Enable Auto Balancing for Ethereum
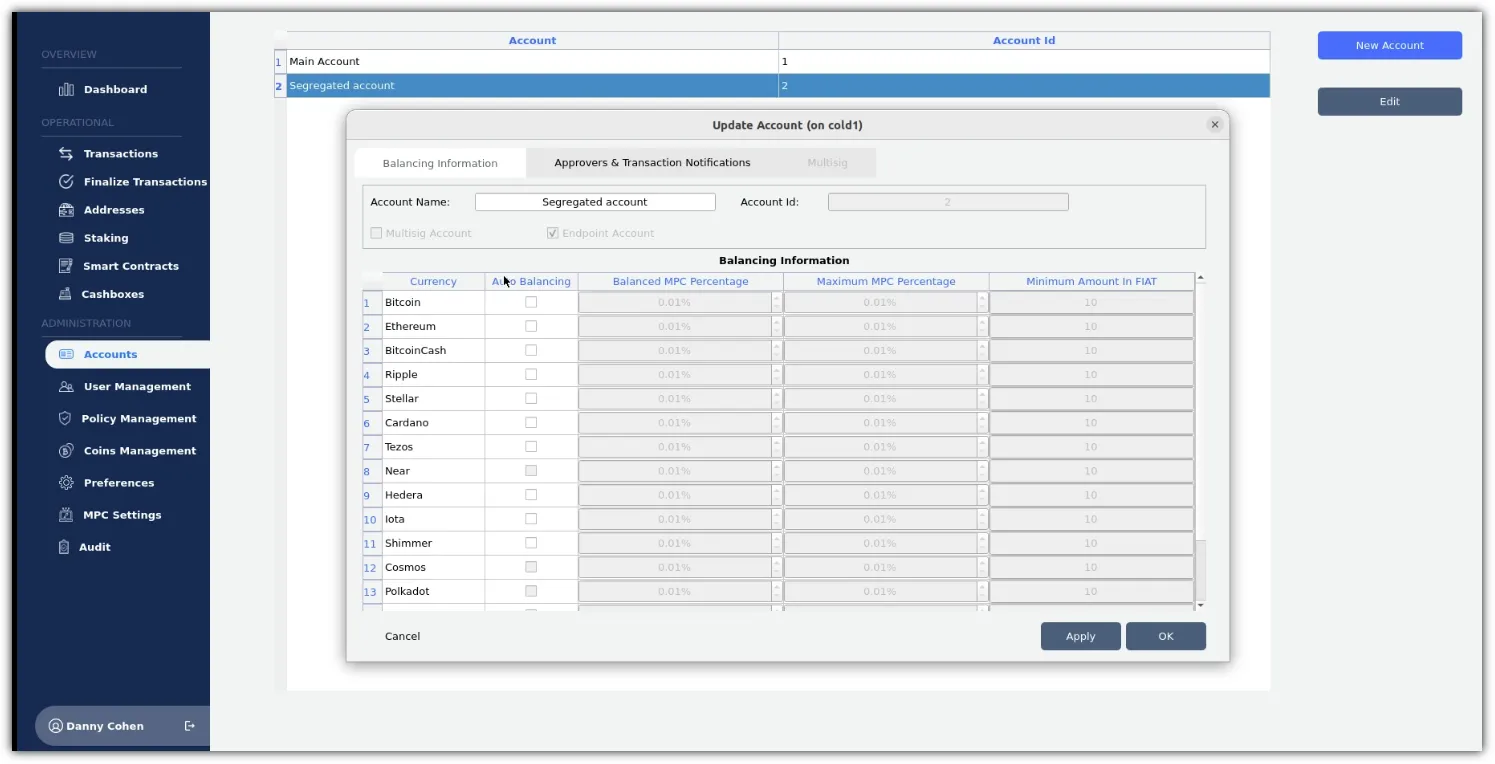Image resolution: width=1495 pixels, height=764 pixels. (531, 326)
